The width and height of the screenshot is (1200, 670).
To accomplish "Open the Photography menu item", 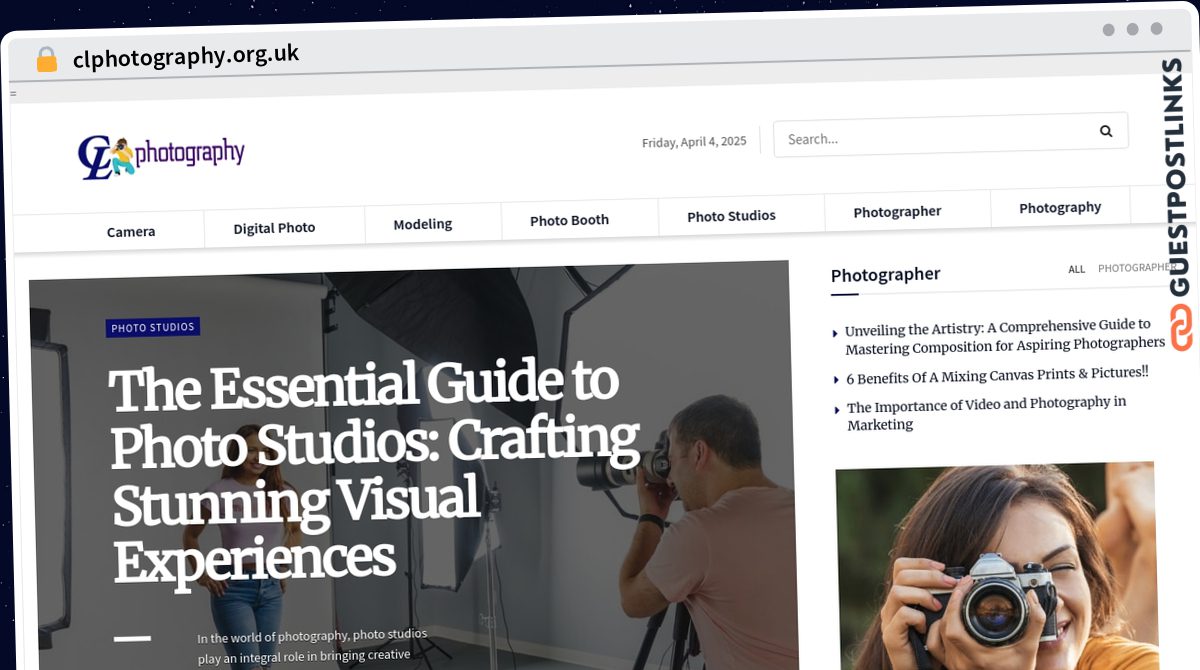I will [1060, 208].
